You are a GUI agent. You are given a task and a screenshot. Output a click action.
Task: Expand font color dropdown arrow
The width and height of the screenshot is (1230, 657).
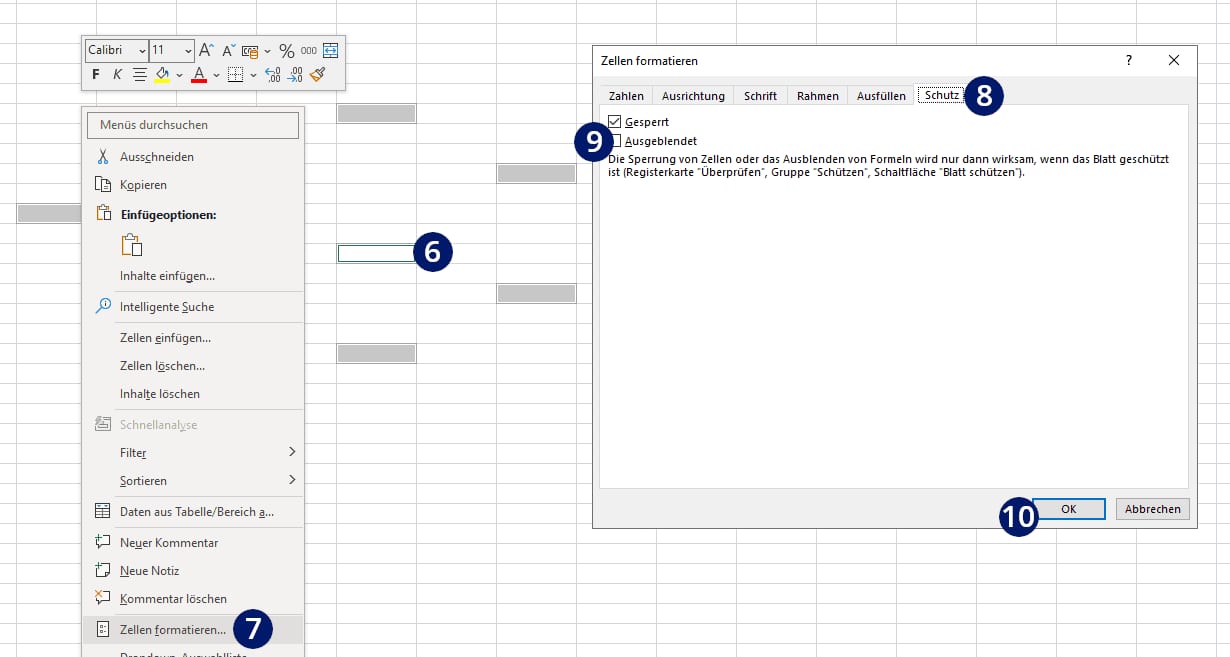216,75
